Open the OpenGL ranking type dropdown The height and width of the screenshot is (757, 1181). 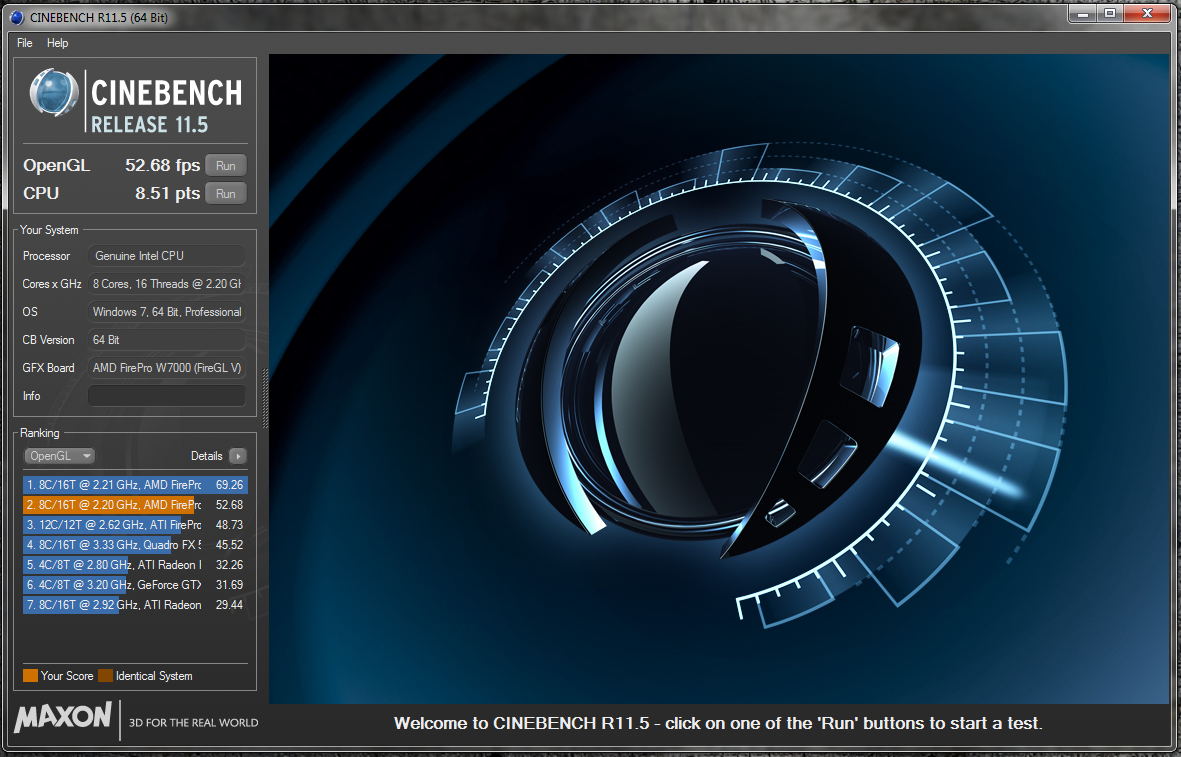(59, 456)
